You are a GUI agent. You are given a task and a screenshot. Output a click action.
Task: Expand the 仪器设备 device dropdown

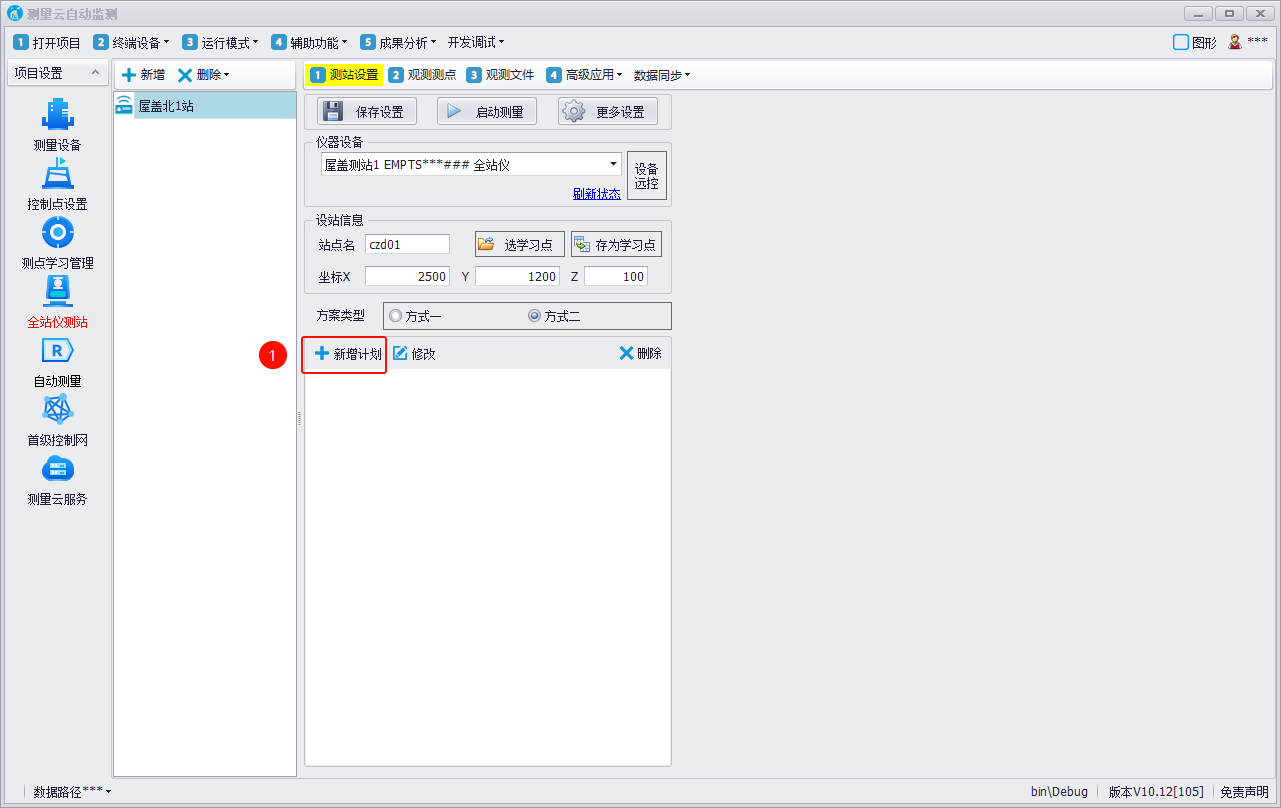[x=612, y=164]
